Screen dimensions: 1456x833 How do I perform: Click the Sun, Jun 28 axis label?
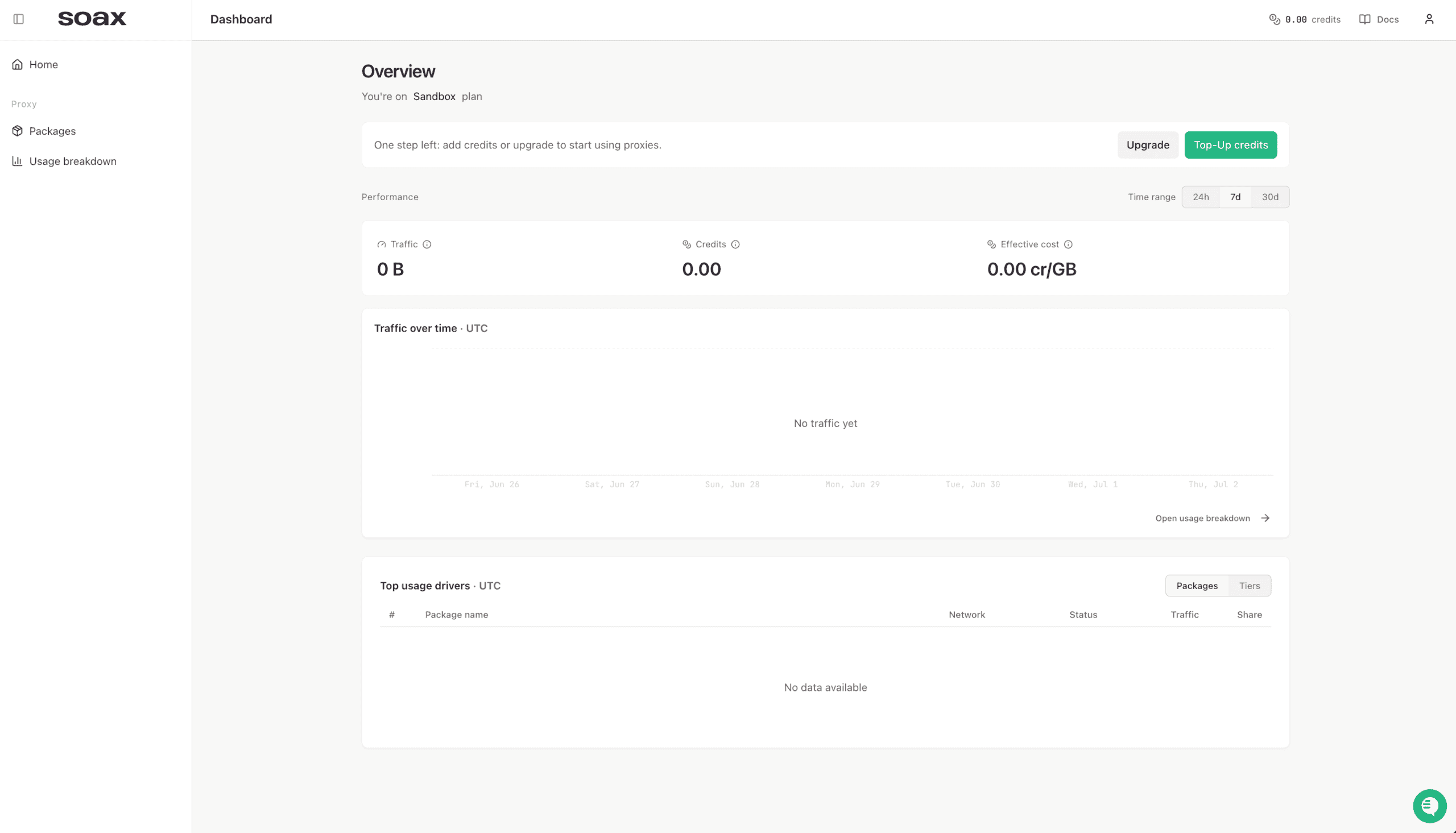[732, 484]
